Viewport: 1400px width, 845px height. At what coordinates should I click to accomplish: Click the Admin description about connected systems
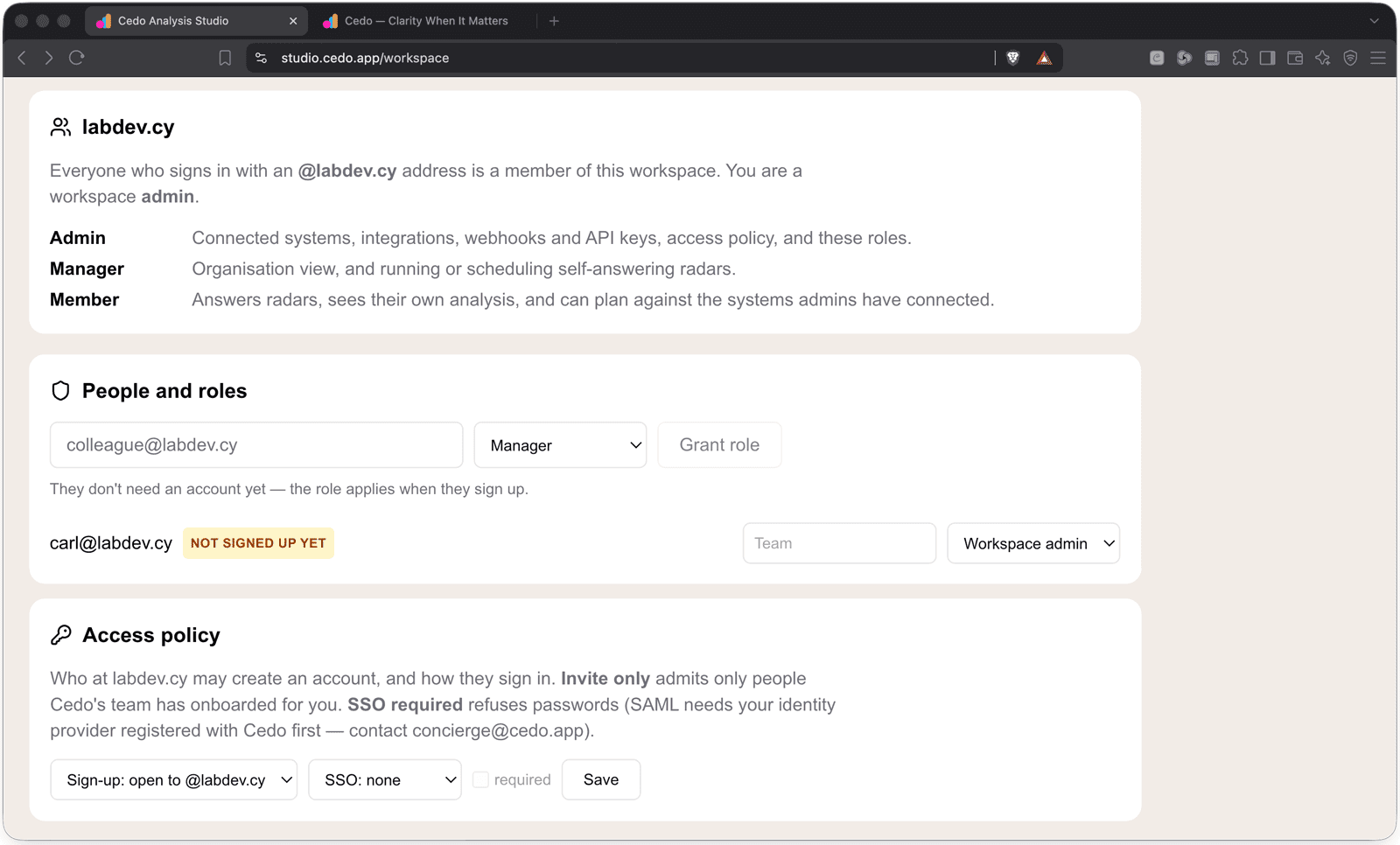(x=552, y=238)
